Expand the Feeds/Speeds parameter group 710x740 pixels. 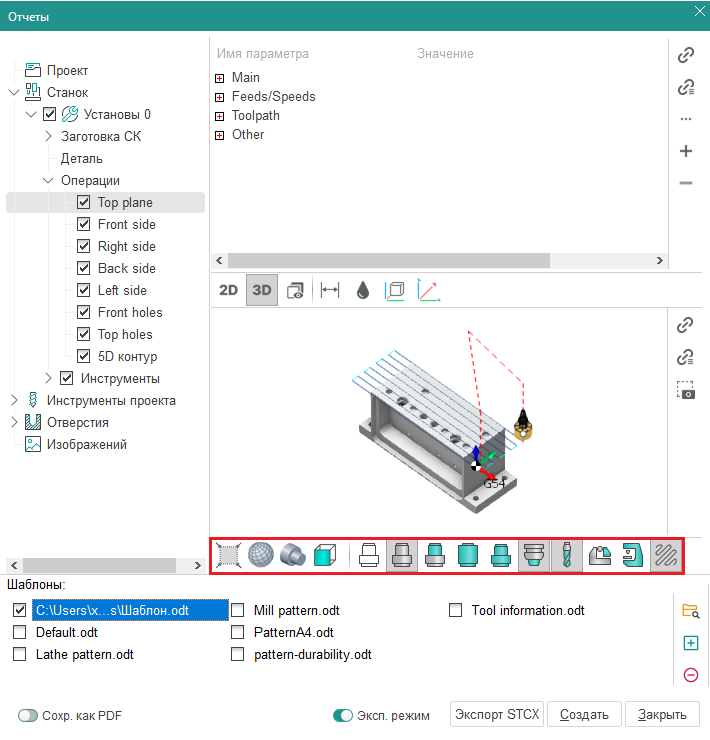pyautogui.click(x=219, y=97)
